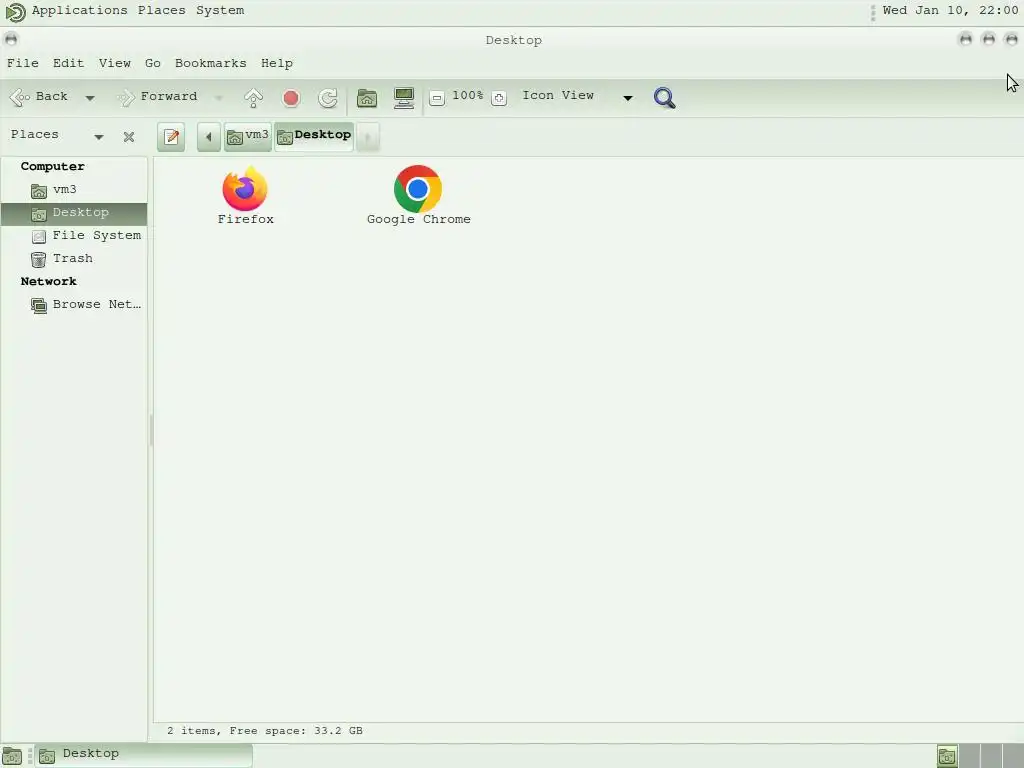Click the red Stop loading icon
The width and height of the screenshot is (1024, 768).
(x=291, y=98)
